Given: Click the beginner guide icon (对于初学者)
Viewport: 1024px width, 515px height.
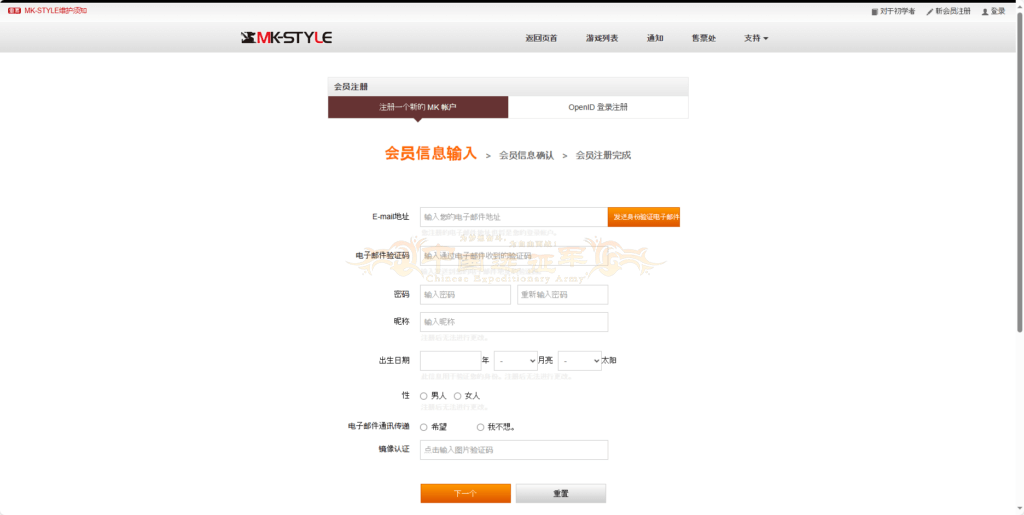Looking at the screenshot, I should (875, 12).
